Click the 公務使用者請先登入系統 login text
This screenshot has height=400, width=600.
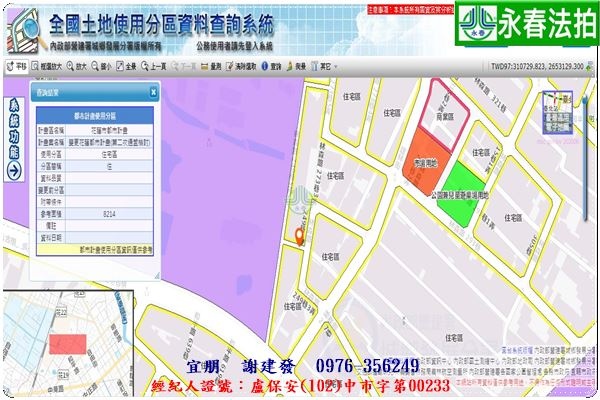click(x=234, y=46)
